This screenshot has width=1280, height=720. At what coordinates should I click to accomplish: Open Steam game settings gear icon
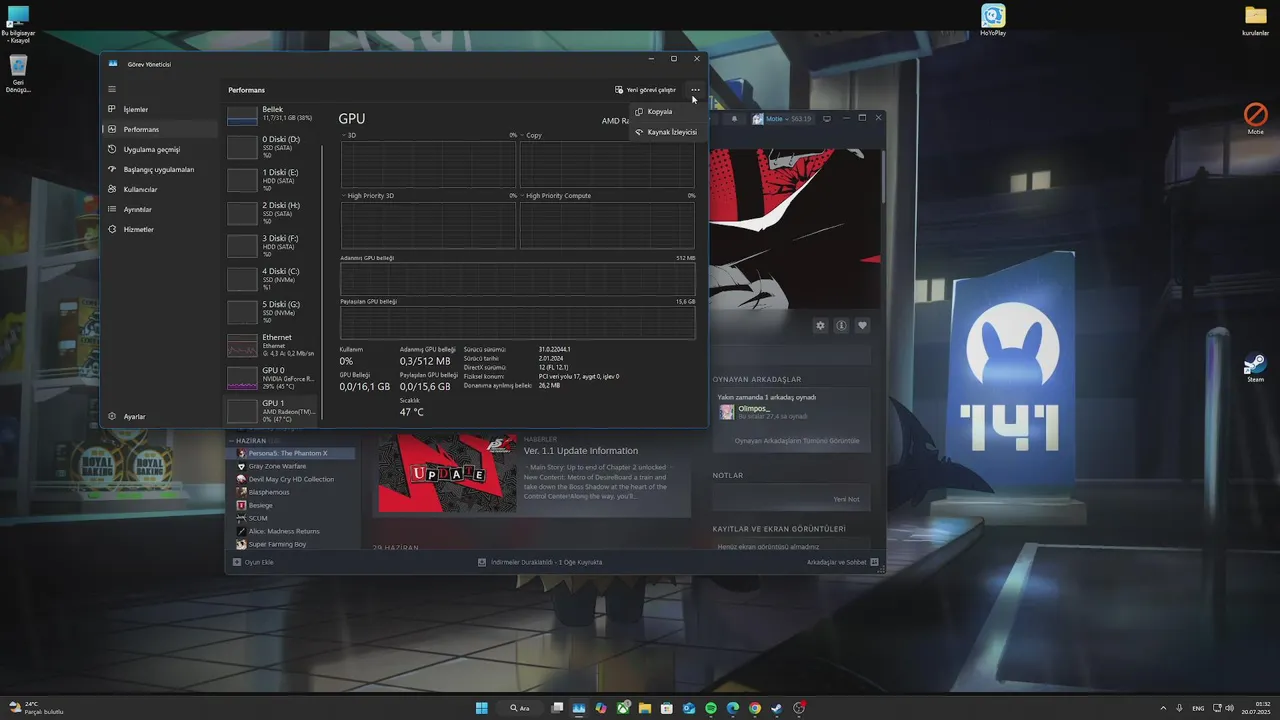(x=820, y=325)
